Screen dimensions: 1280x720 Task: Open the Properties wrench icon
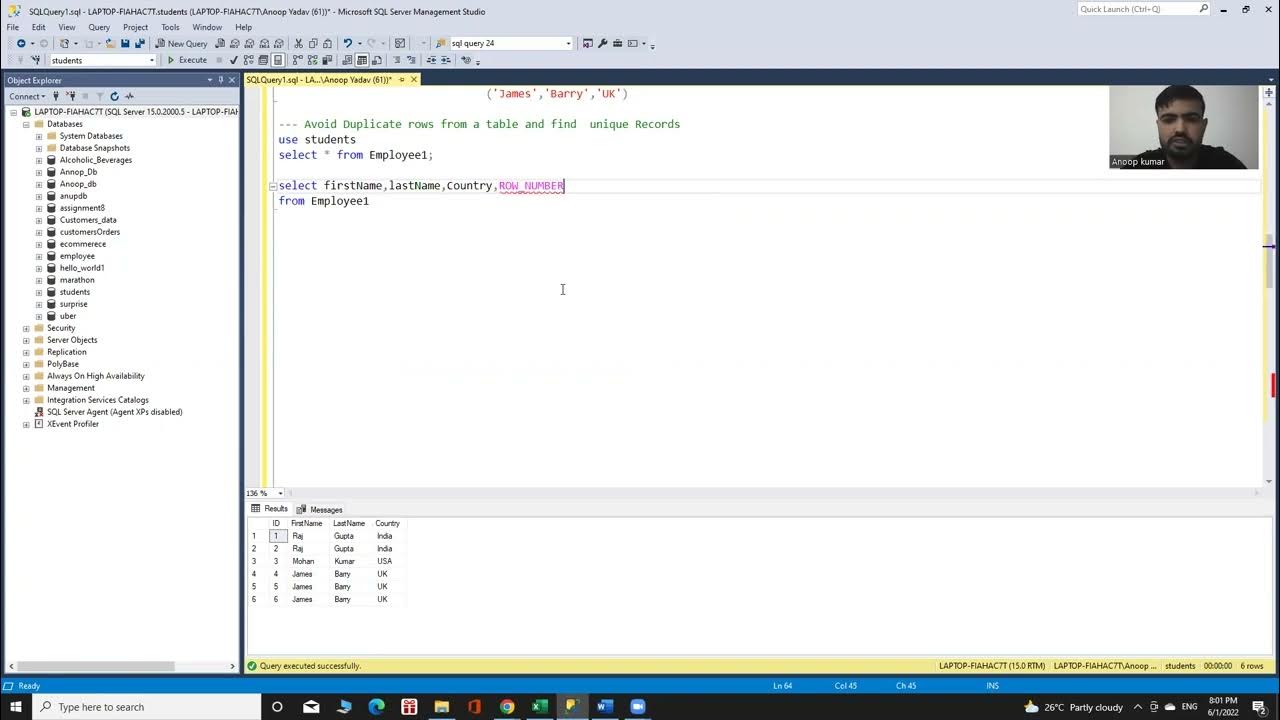pyautogui.click(x=602, y=44)
